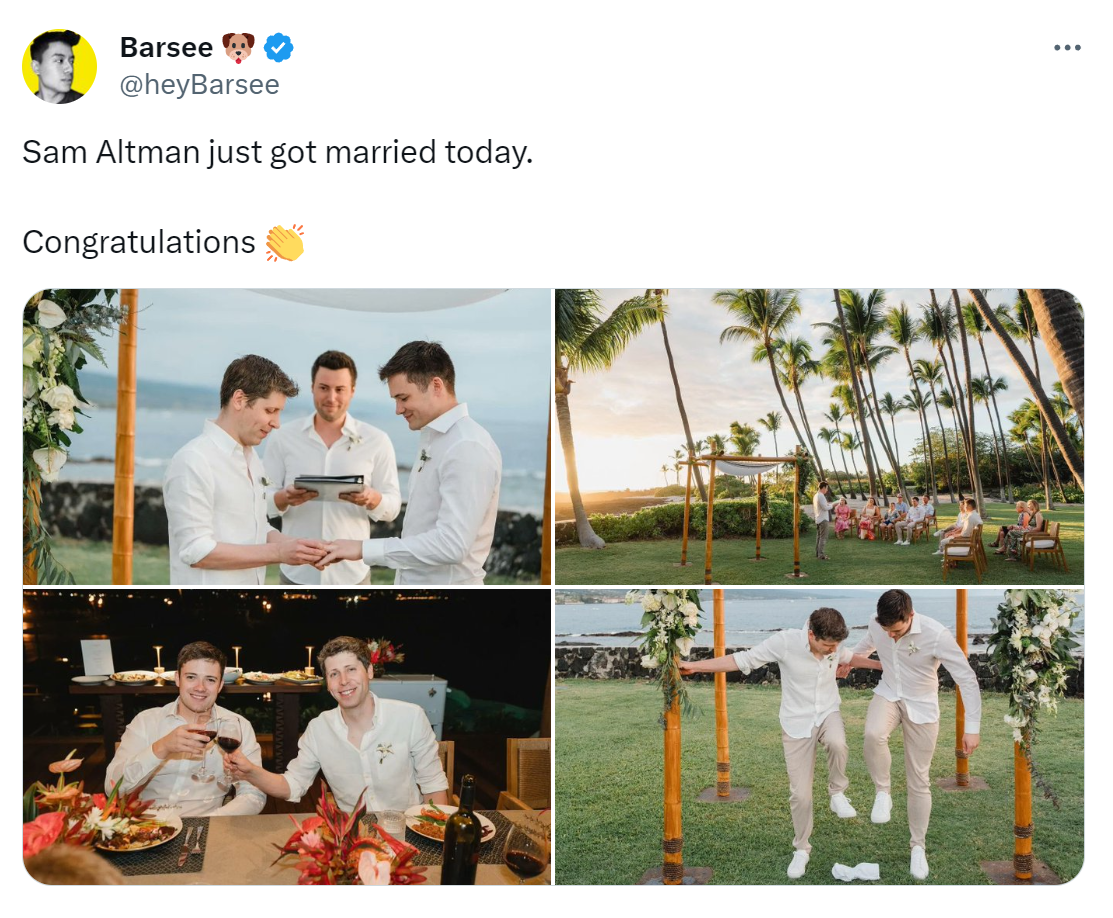The height and width of the screenshot is (918, 1113).
Task: Open the wine toast dinner photo
Action: point(287,737)
